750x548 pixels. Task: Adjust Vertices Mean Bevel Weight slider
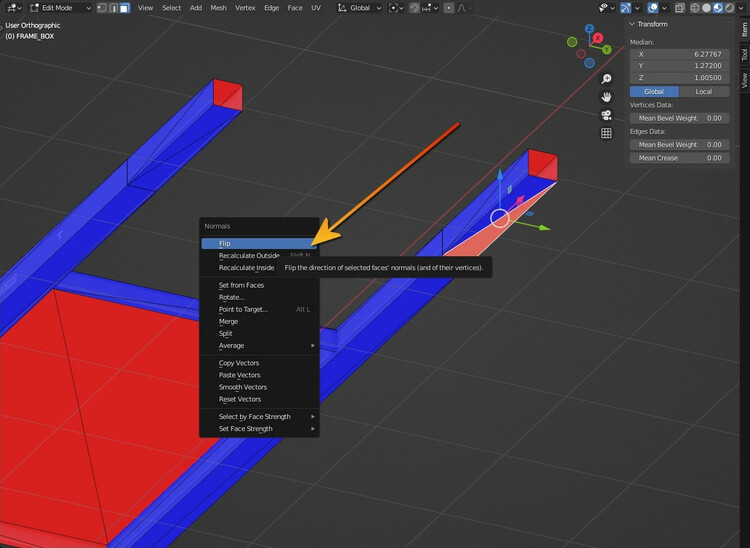(x=679, y=118)
